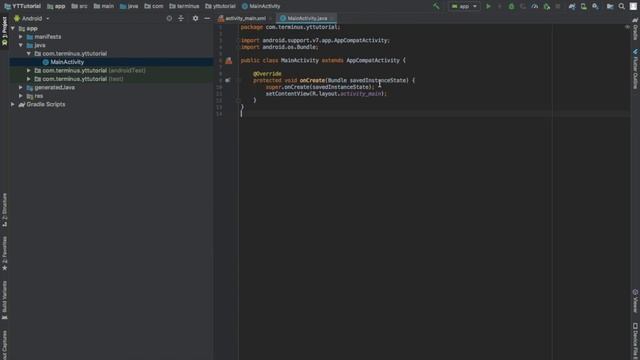The height and width of the screenshot is (360, 640).
Task: Toggle the 1: Project tool window
Action: [x=4, y=32]
